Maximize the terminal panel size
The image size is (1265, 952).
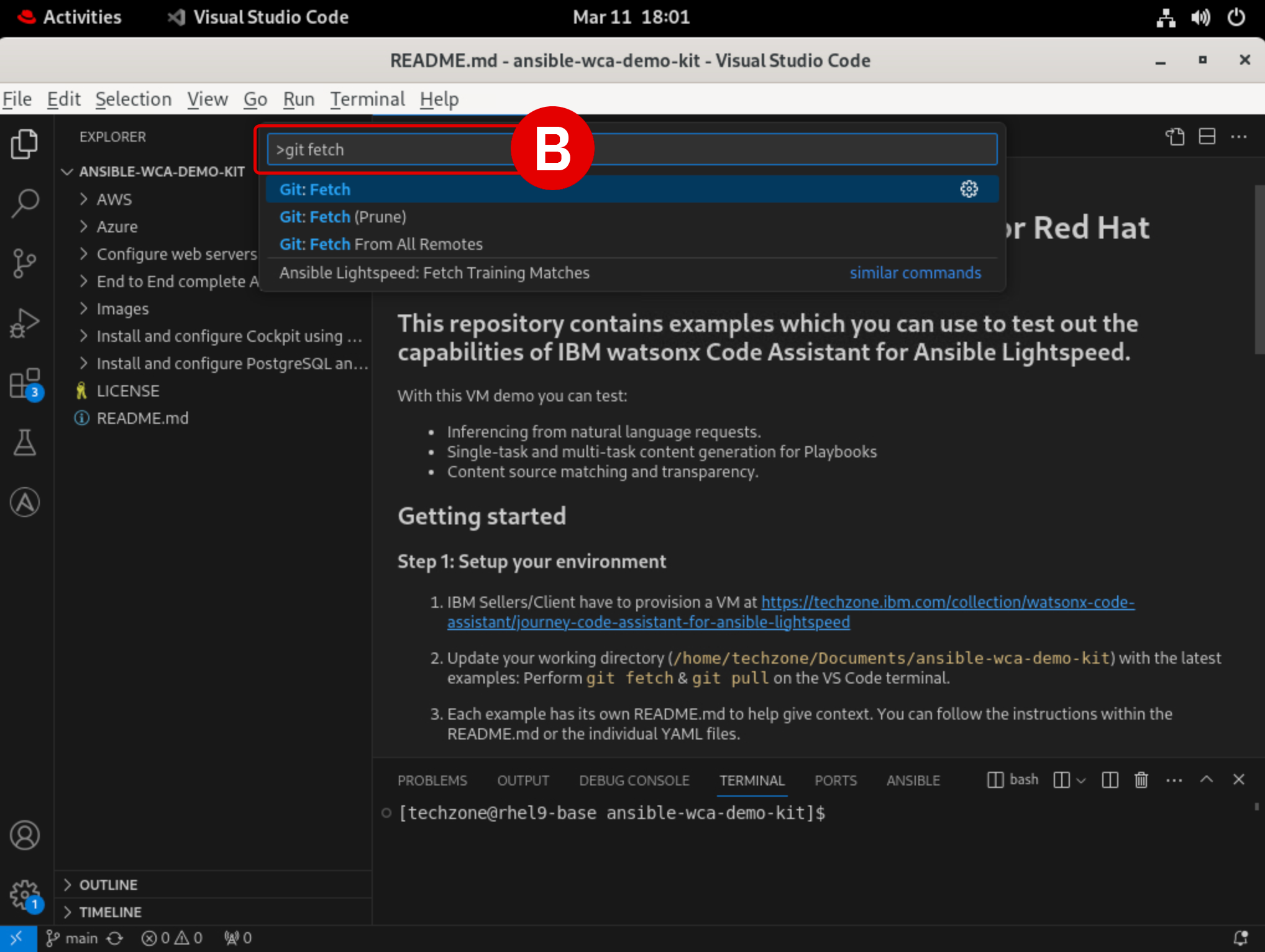[x=1206, y=779]
